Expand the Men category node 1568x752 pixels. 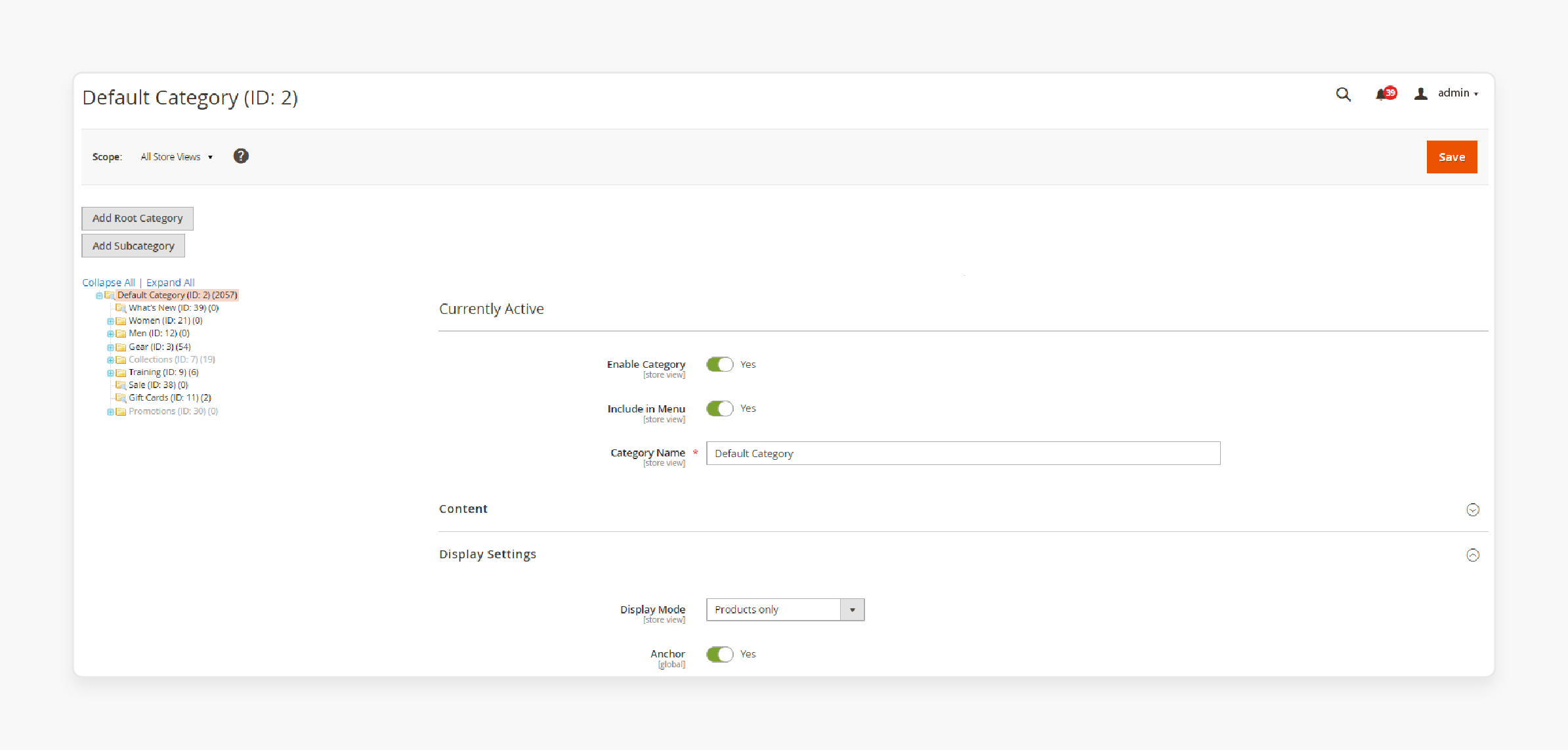point(110,334)
